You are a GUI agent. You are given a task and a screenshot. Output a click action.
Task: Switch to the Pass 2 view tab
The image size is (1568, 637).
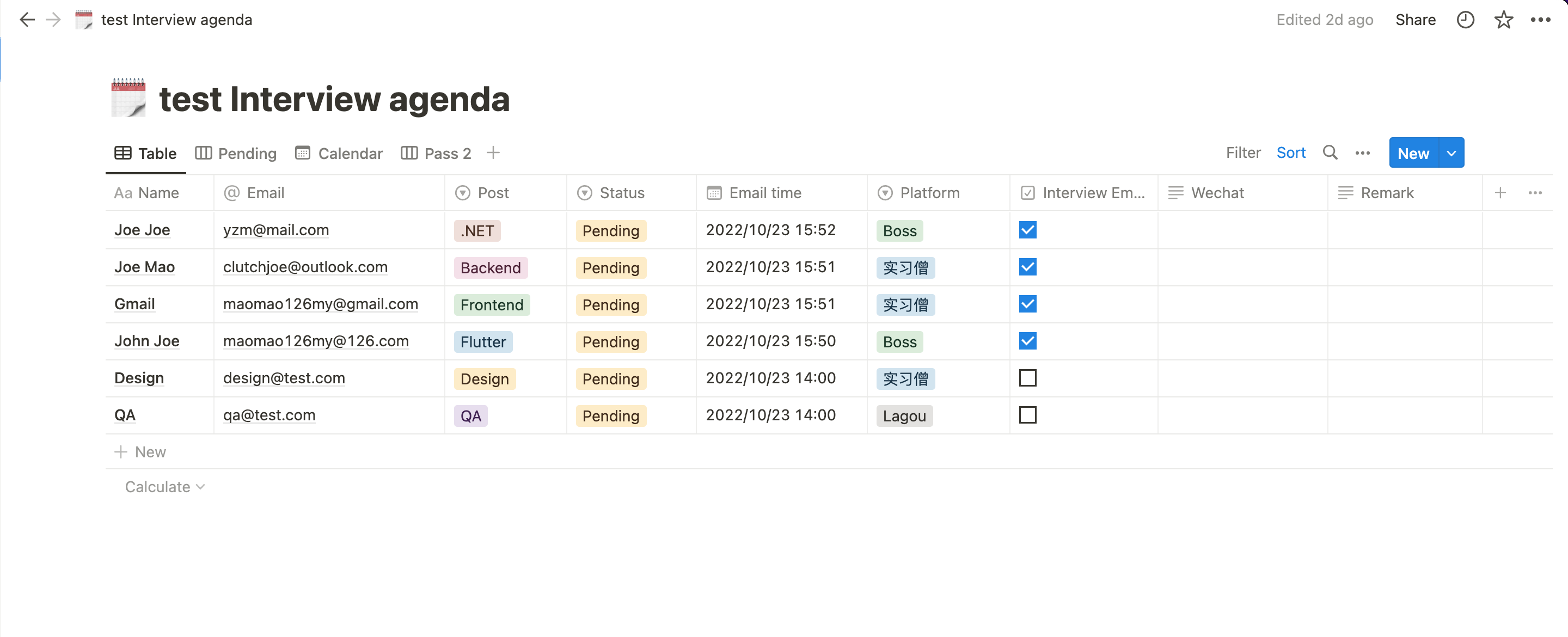(437, 154)
